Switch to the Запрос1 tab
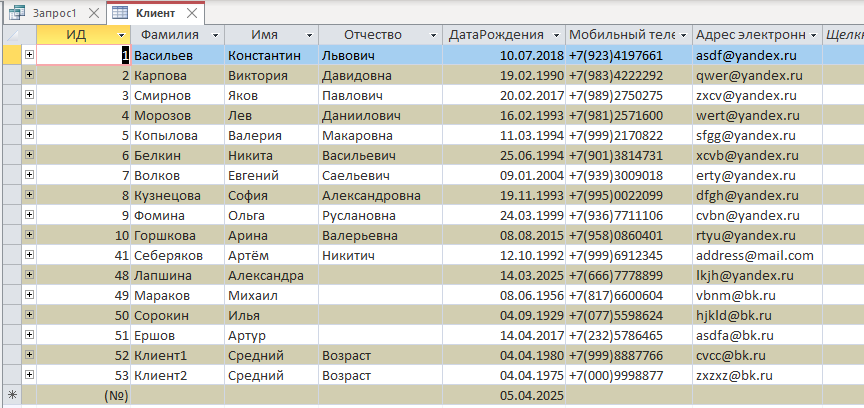 [x=54, y=13]
